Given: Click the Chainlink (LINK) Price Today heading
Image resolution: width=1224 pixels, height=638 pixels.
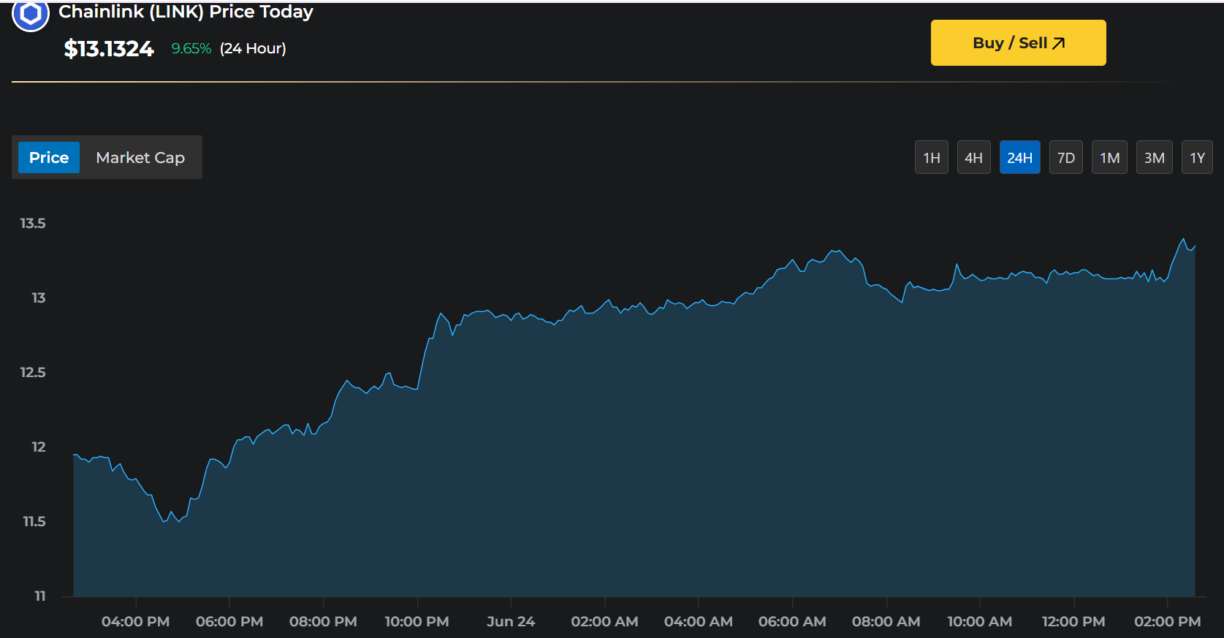Looking at the screenshot, I should coord(186,13).
